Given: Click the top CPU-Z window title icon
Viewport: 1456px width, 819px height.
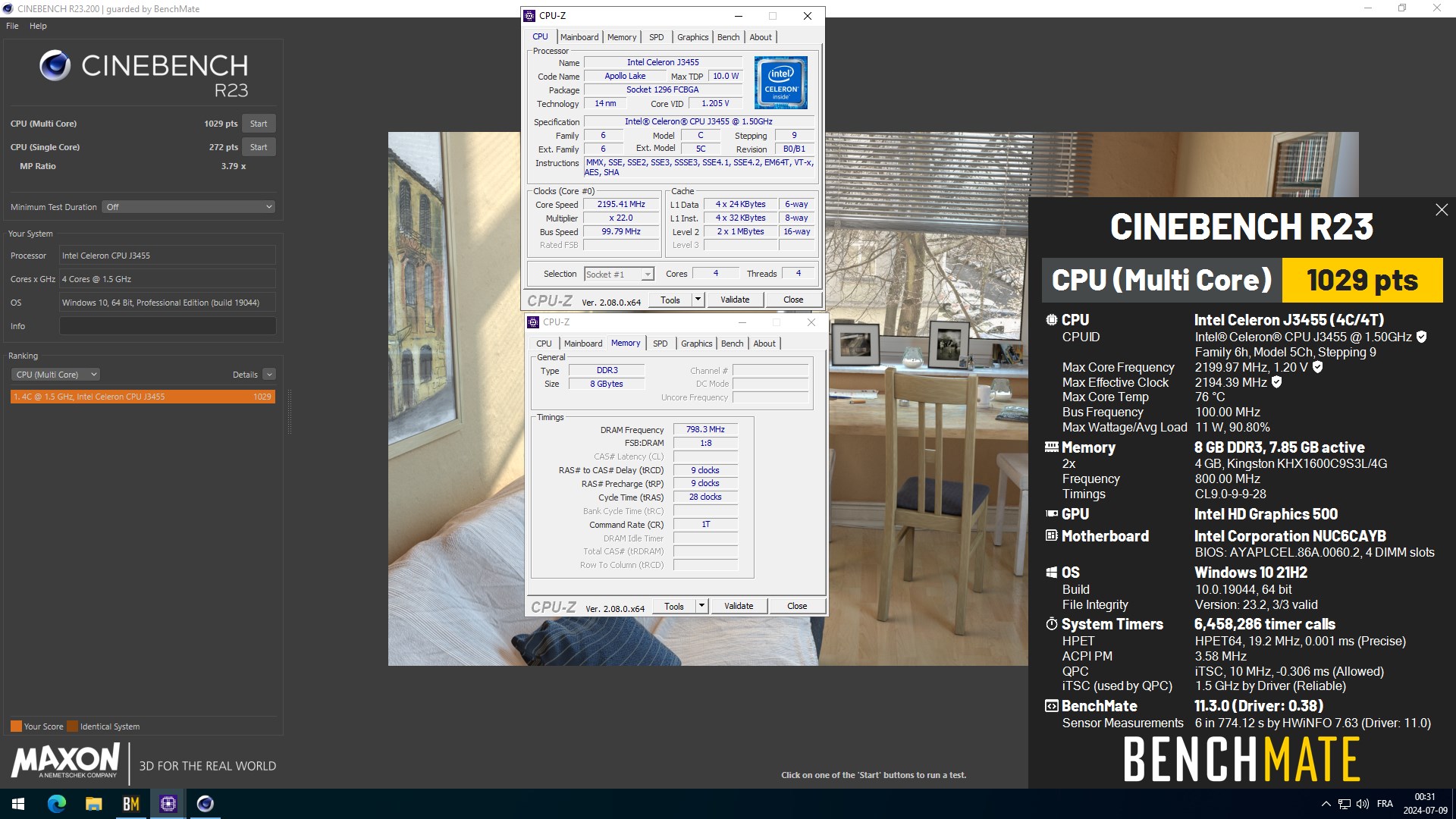Looking at the screenshot, I should click(x=530, y=16).
